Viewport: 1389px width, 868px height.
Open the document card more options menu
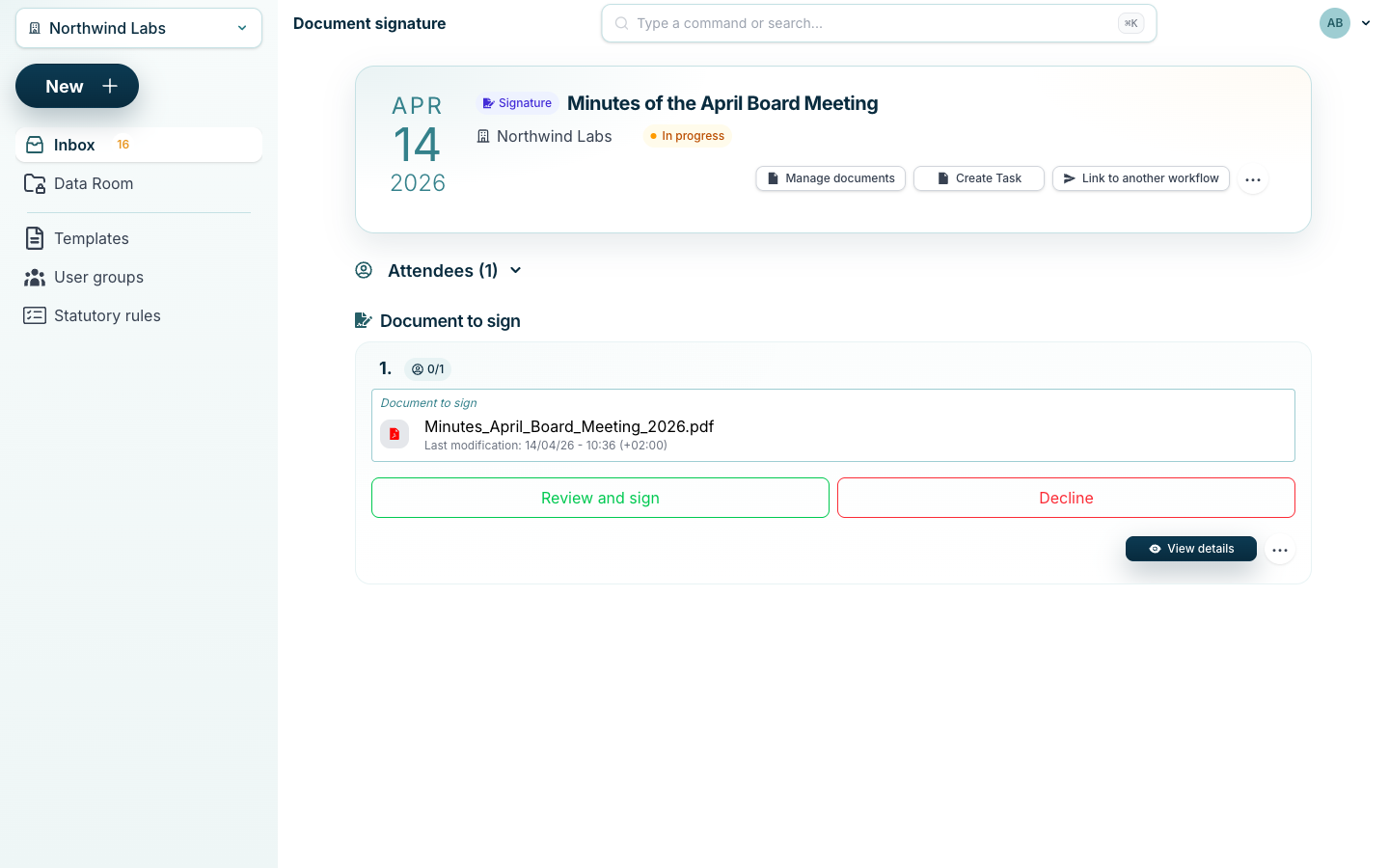1280,550
